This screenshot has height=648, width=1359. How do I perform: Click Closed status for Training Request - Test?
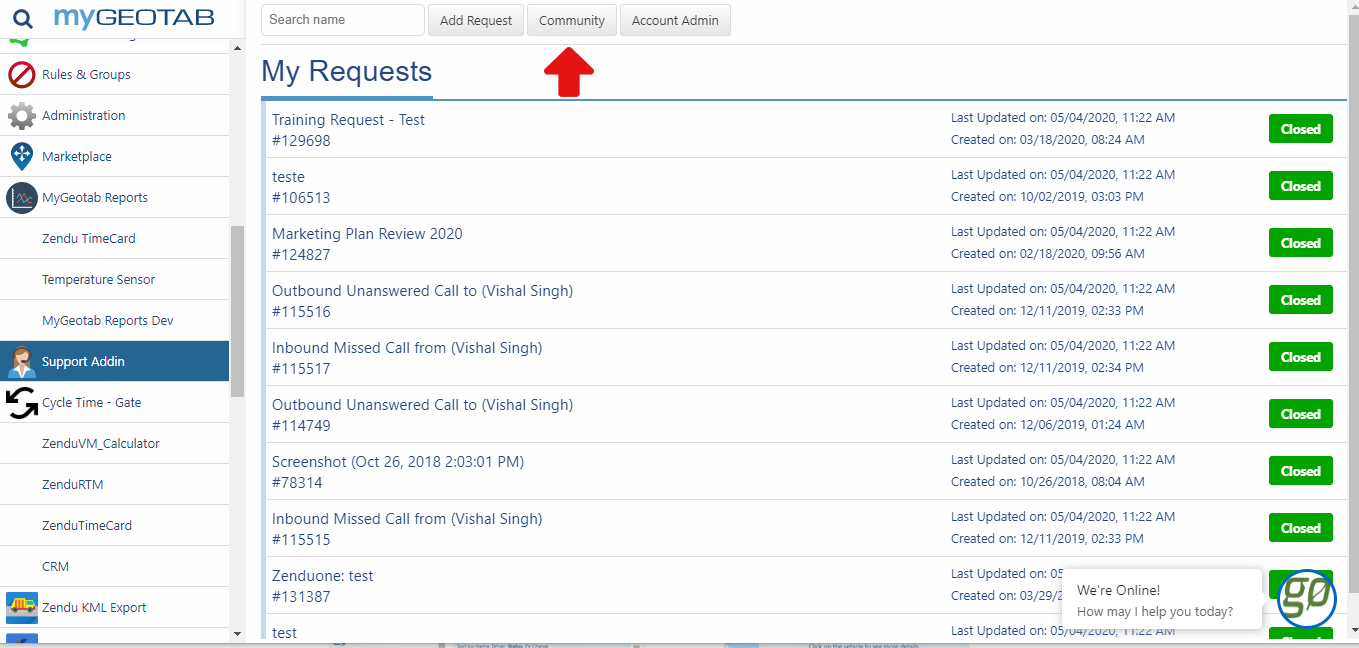[x=1301, y=129]
